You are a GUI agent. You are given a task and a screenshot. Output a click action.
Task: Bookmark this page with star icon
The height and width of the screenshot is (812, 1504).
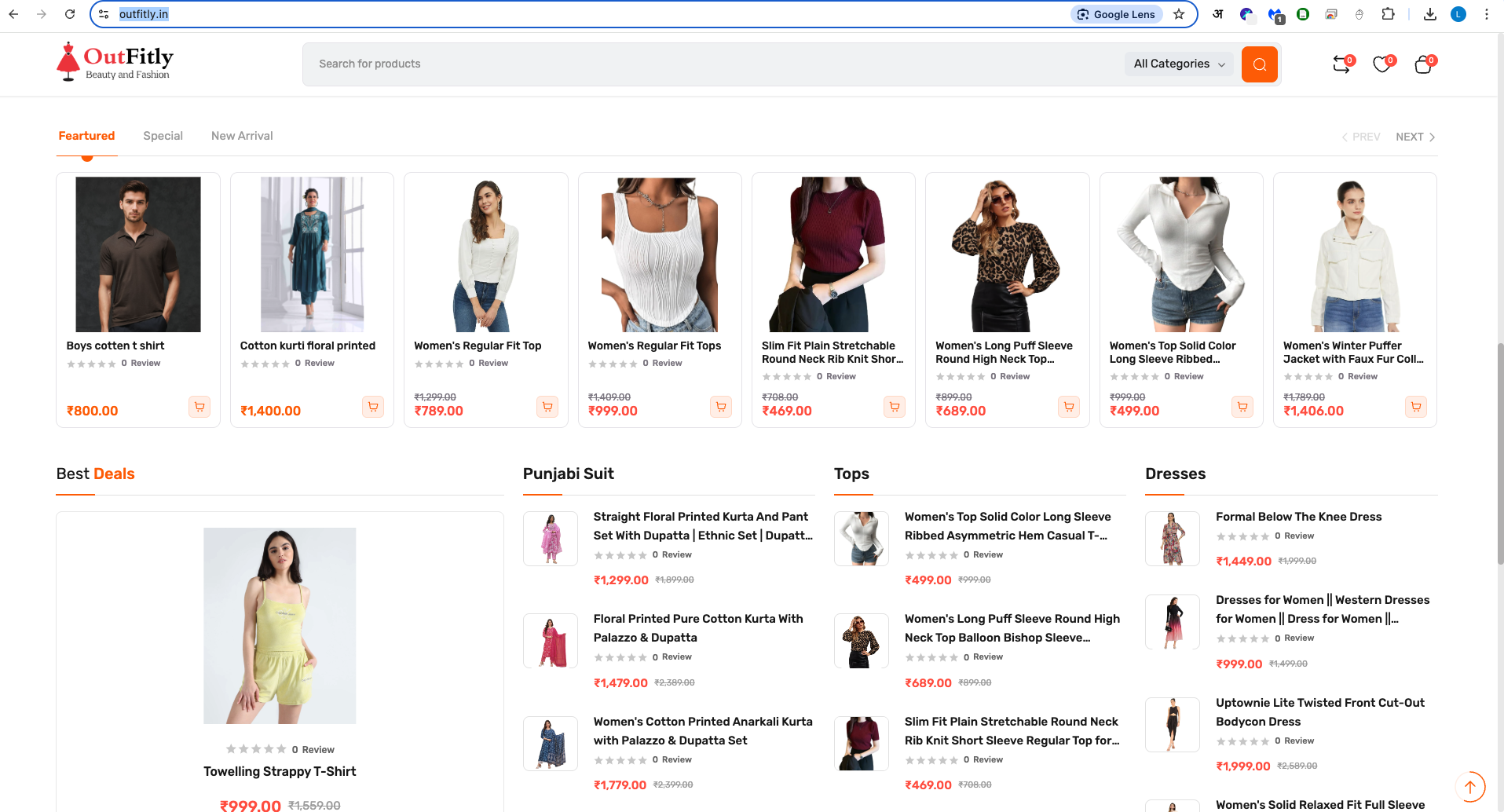coord(1179,14)
